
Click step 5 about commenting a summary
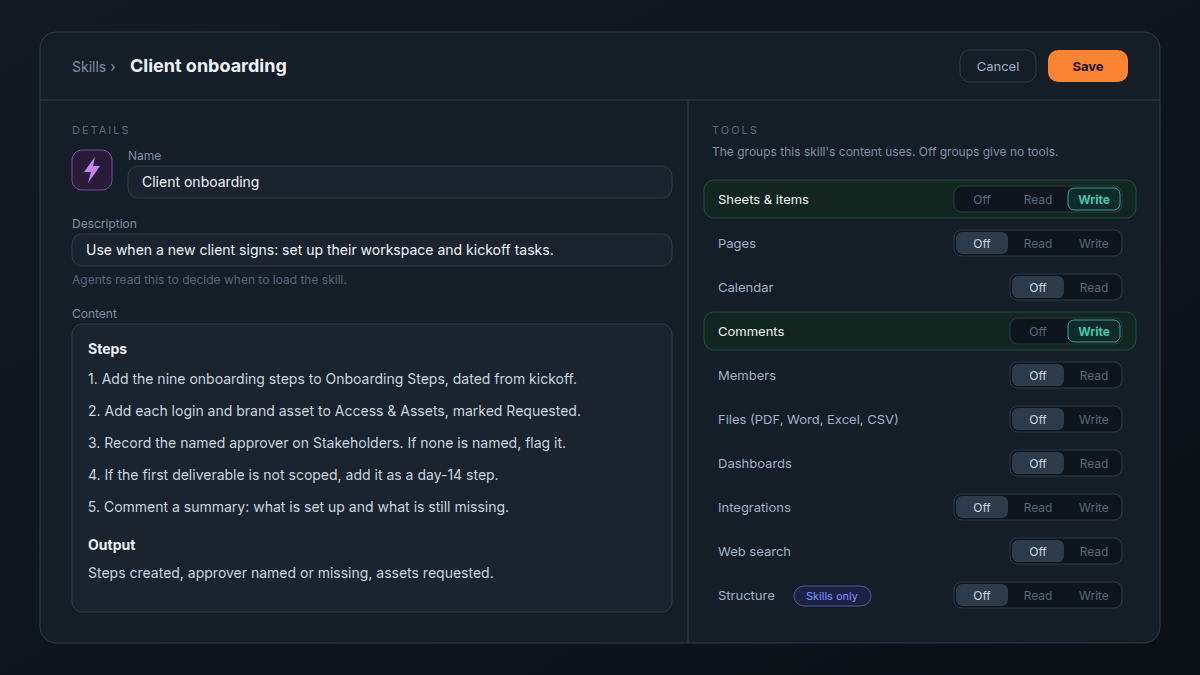pos(298,507)
